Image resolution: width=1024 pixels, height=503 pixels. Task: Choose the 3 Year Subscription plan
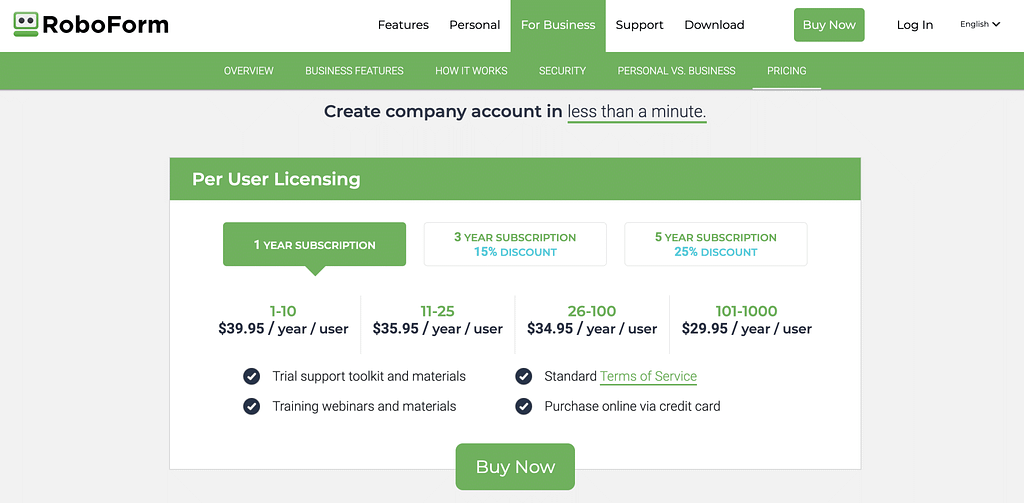[515, 245]
